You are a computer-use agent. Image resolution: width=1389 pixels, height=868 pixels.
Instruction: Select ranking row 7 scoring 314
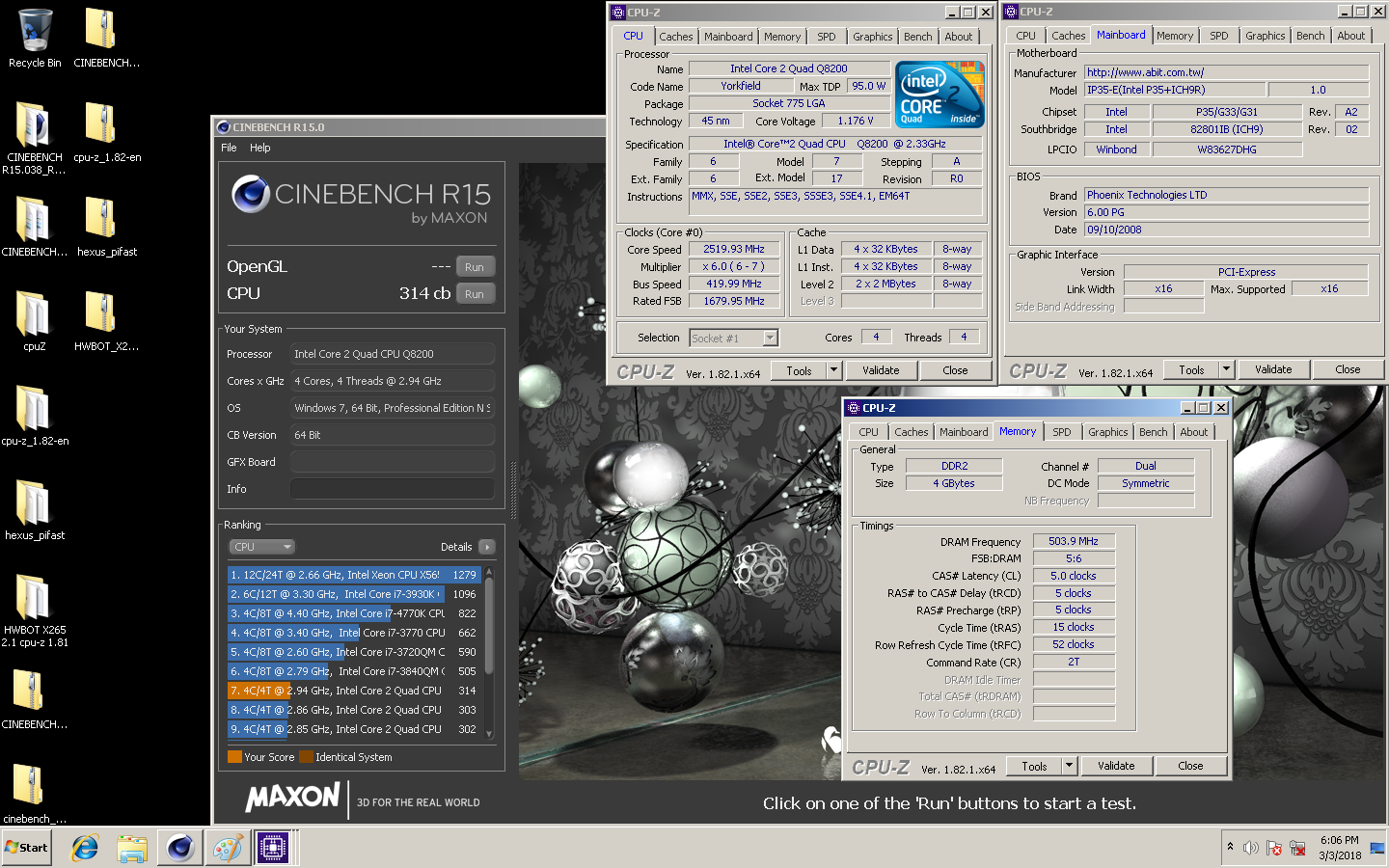[355, 691]
